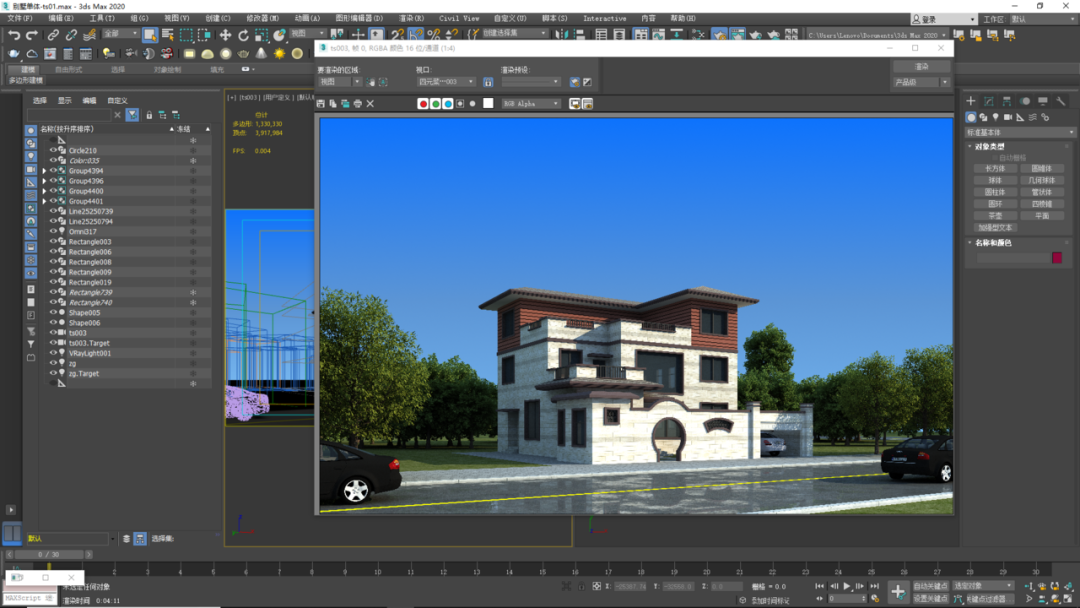The height and width of the screenshot is (608, 1080).
Task: Save rendered image with the disk icon
Action: click(x=321, y=103)
